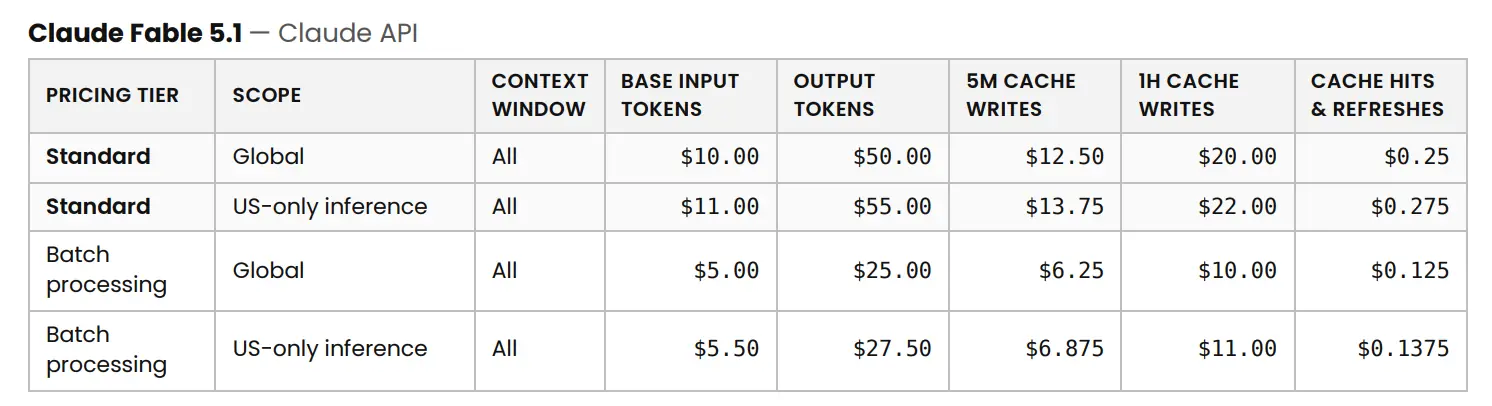
Task: Click the Output Tokens column header
Action: pos(834,95)
